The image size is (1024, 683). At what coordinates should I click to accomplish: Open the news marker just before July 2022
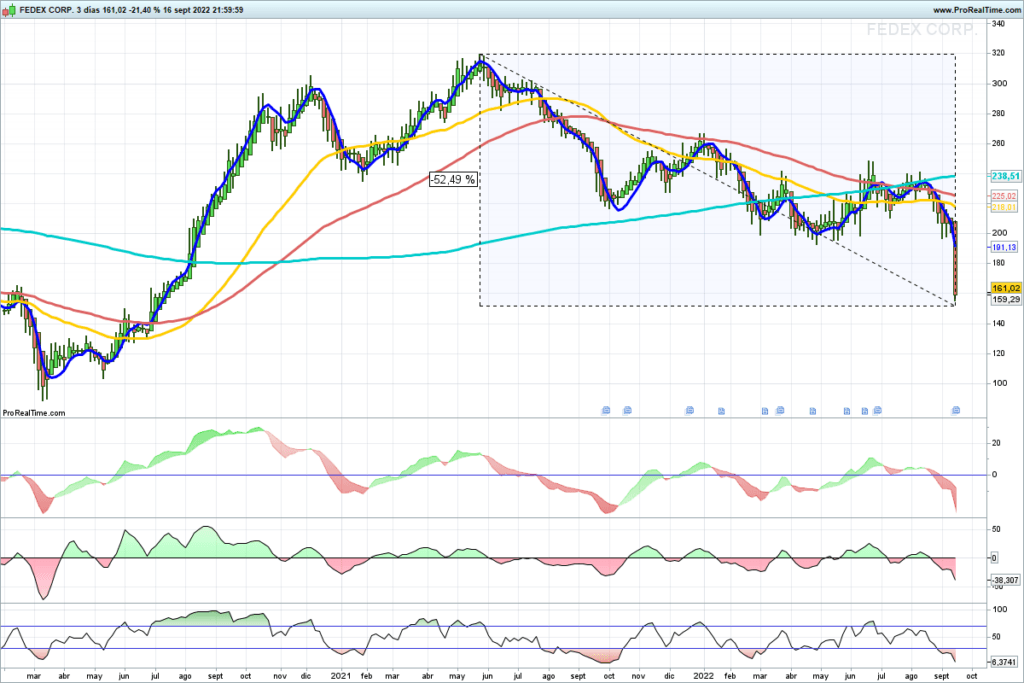tap(877, 410)
